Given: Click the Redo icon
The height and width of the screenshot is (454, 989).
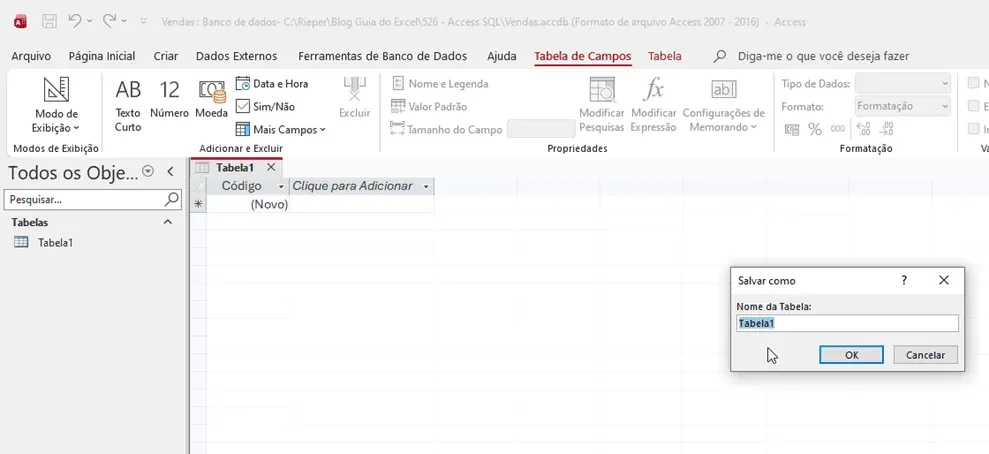Looking at the screenshot, I should click(109, 21).
